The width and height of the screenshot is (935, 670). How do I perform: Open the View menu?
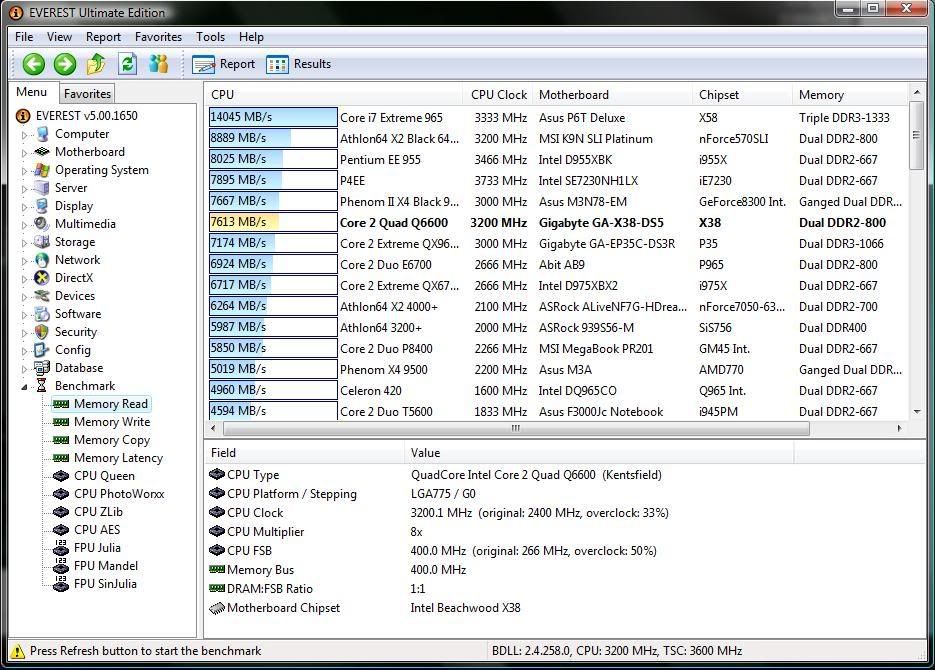tap(60, 37)
